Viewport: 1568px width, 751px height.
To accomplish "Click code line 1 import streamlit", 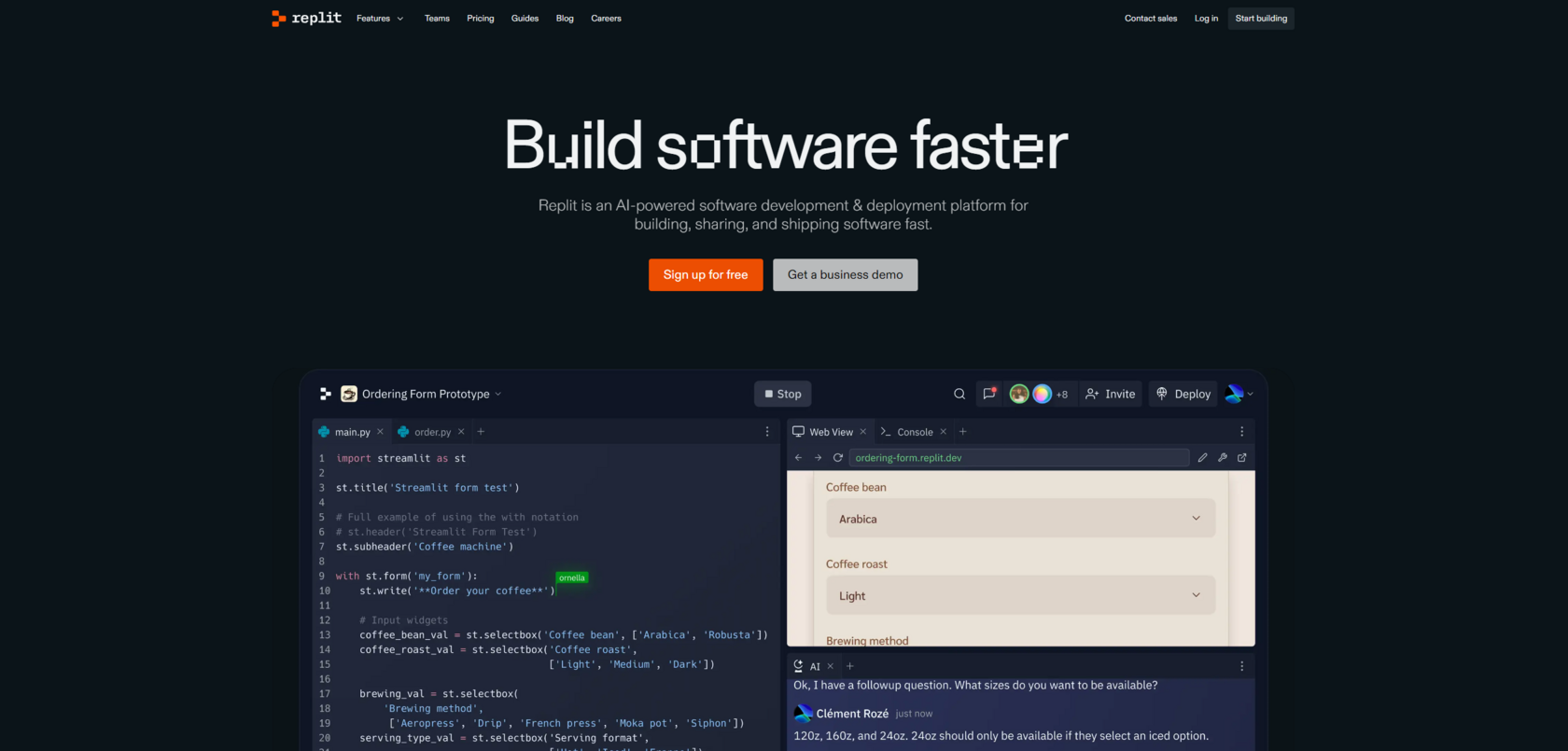I will (400, 458).
